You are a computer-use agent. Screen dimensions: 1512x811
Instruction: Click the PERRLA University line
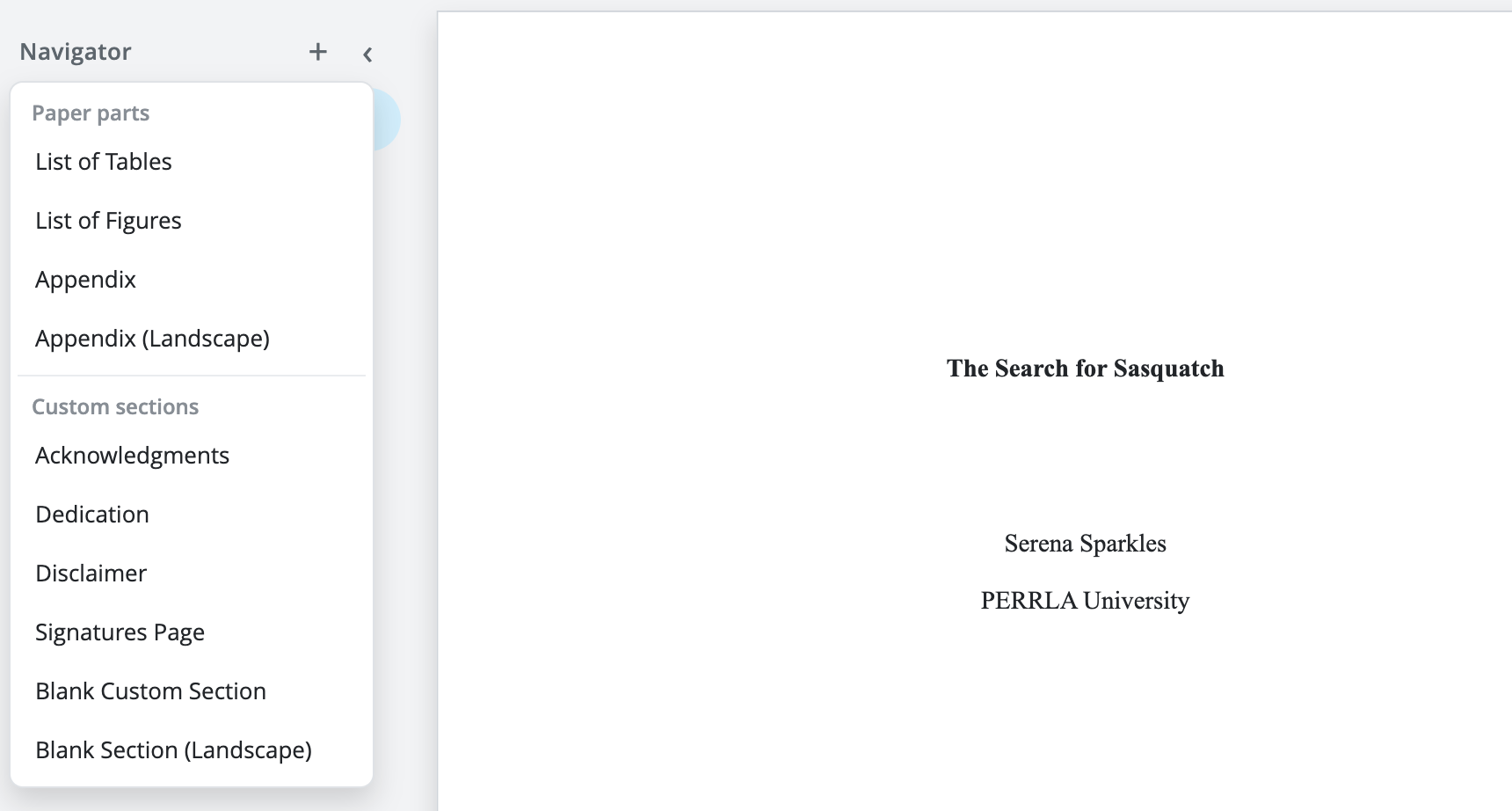point(1085,601)
